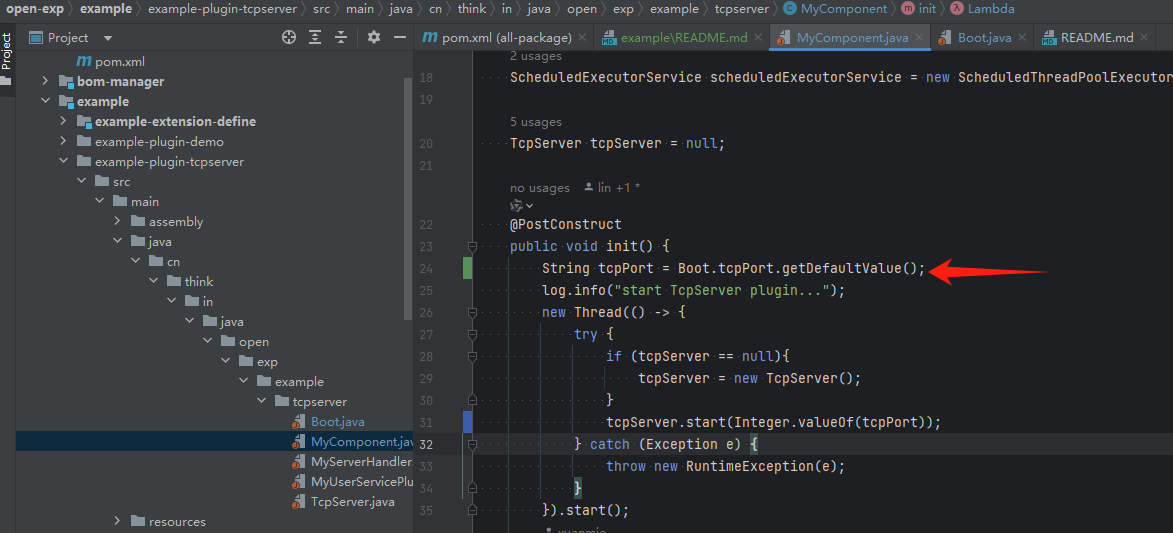Expand example-extension-define node

64,121
